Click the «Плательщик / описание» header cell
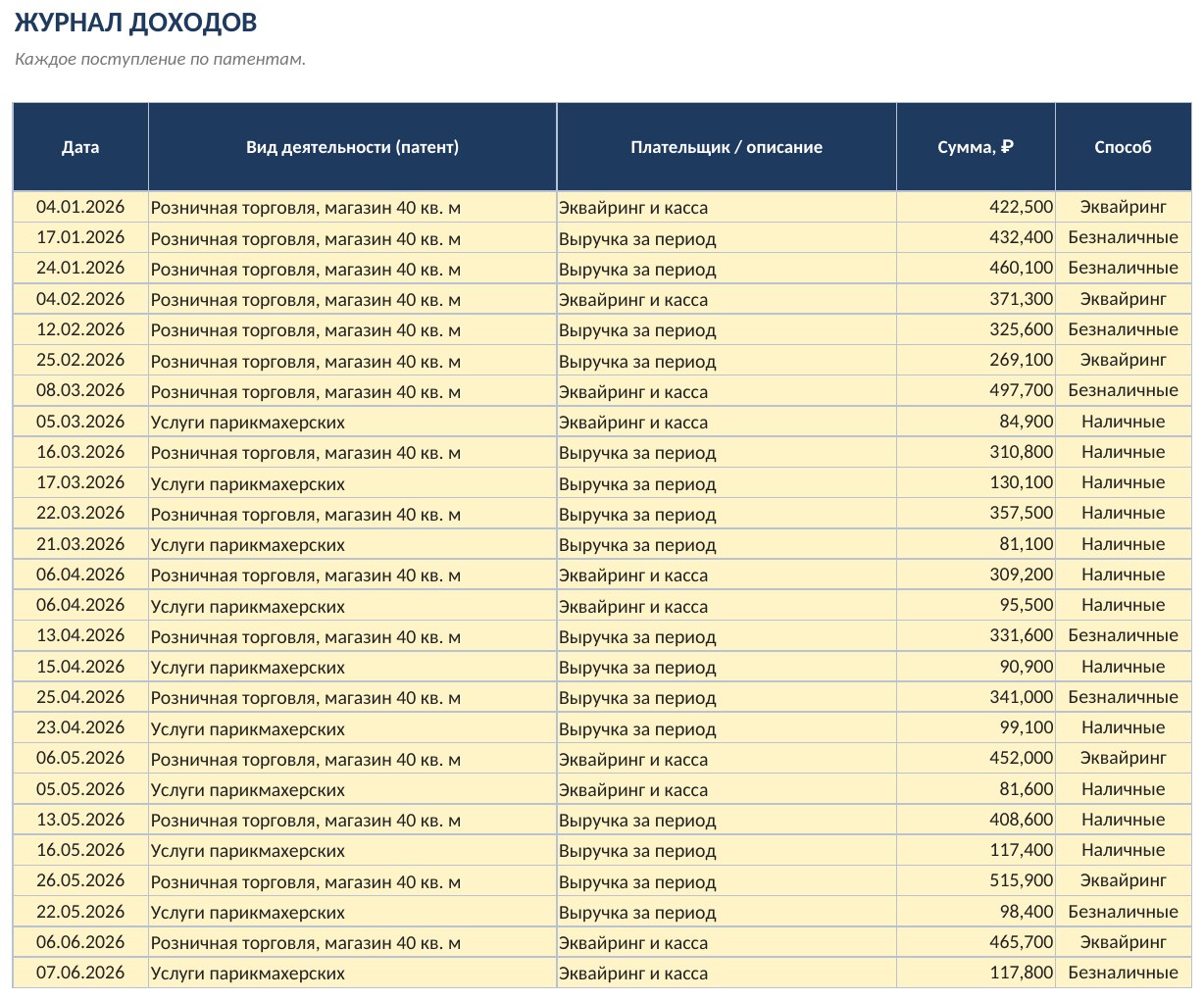The image size is (1204, 1000). [x=727, y=147]
